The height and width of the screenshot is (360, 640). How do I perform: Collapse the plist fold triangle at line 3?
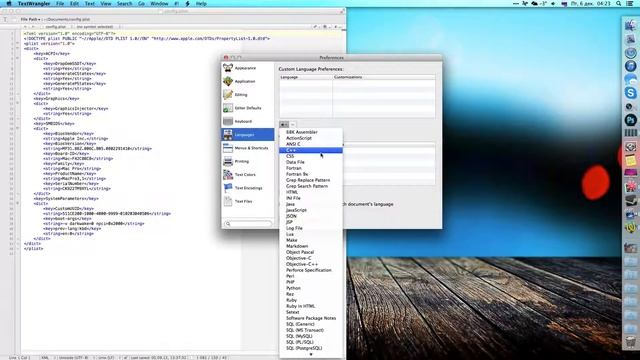pos(17,43)
